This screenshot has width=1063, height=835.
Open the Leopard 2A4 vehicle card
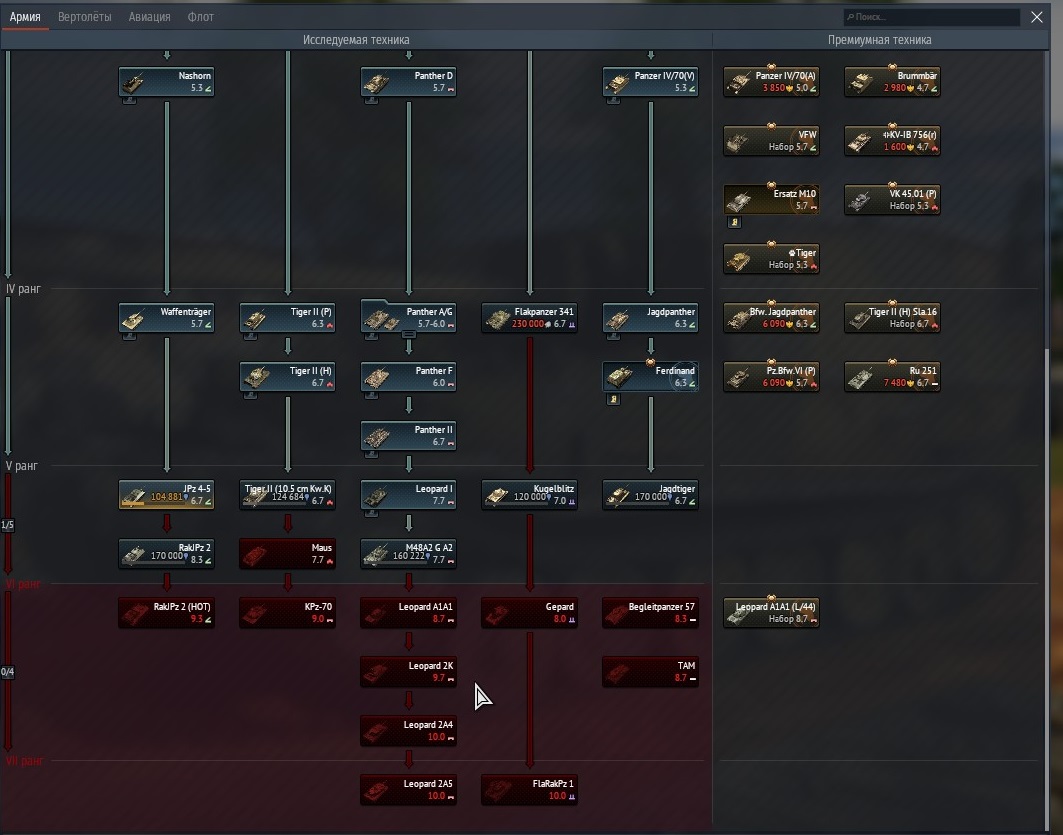point(408,730)
